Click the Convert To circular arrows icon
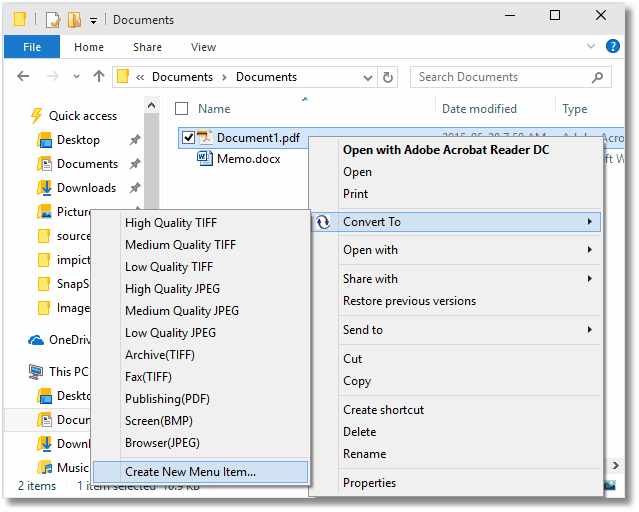 (x=323, y=222)
